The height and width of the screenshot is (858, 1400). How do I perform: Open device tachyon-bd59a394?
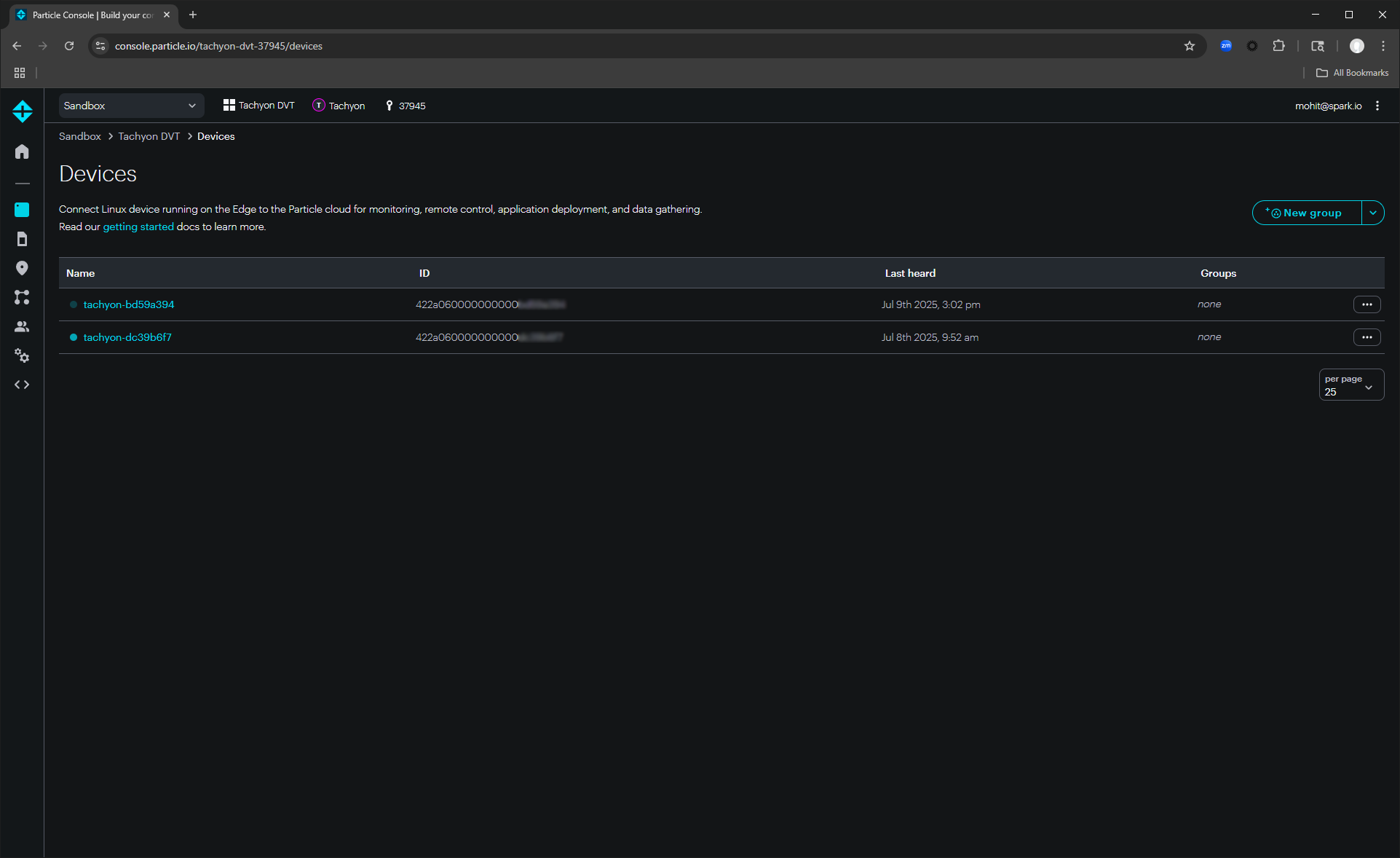click(129, 304)
